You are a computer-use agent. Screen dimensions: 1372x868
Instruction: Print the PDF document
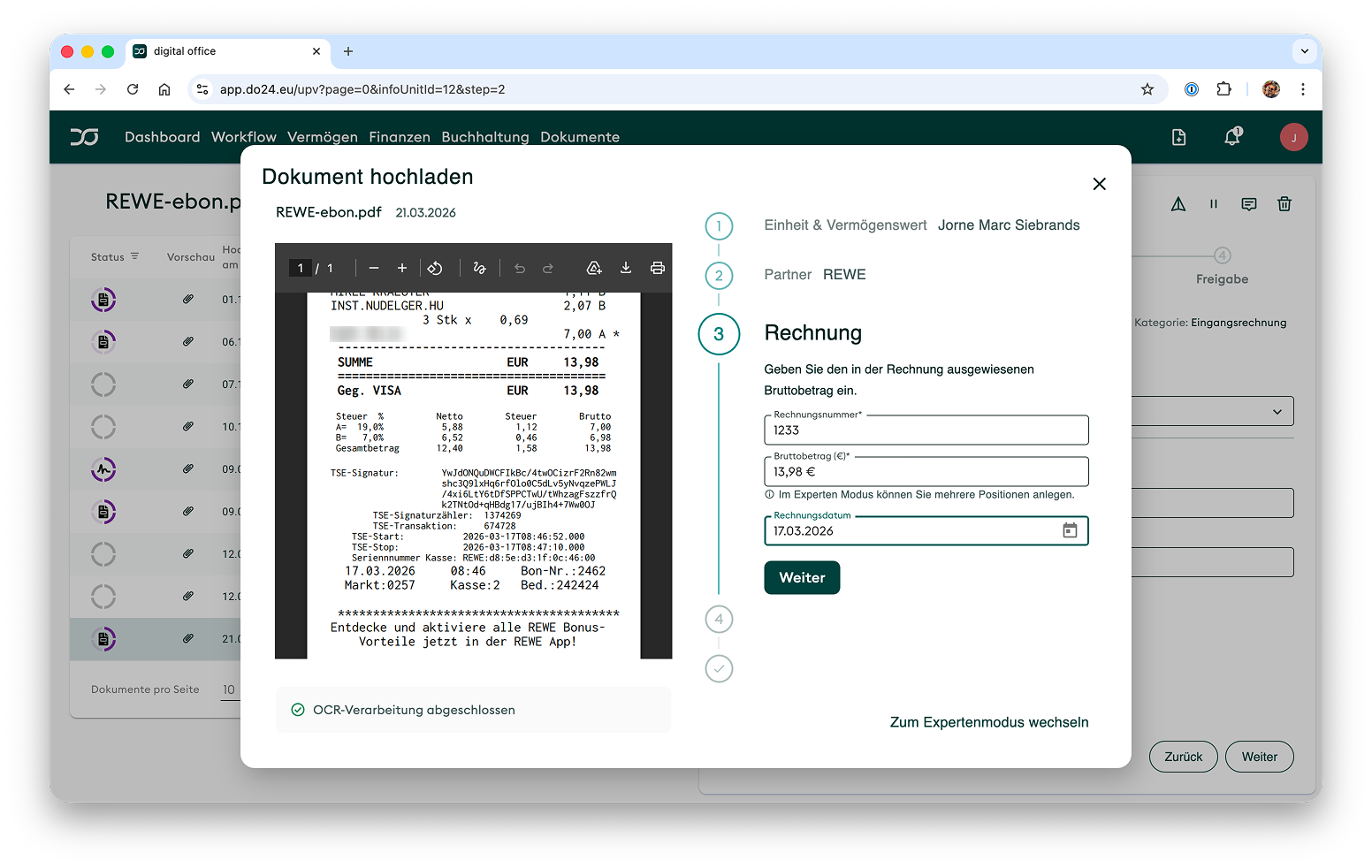(657, 268)
